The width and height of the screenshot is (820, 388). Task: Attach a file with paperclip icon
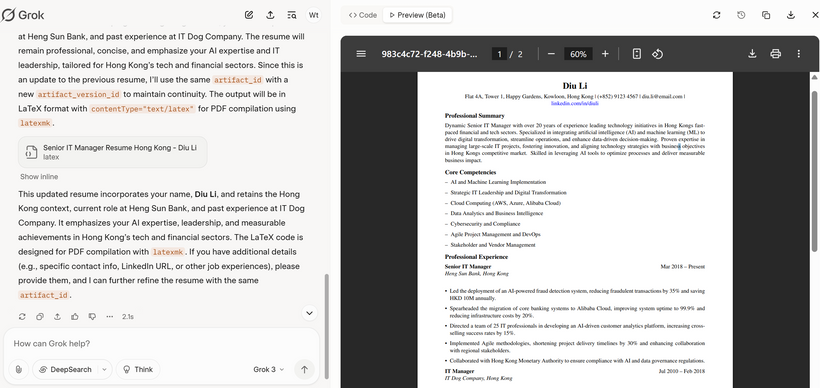pyautogui.click(x=19, y=369)
